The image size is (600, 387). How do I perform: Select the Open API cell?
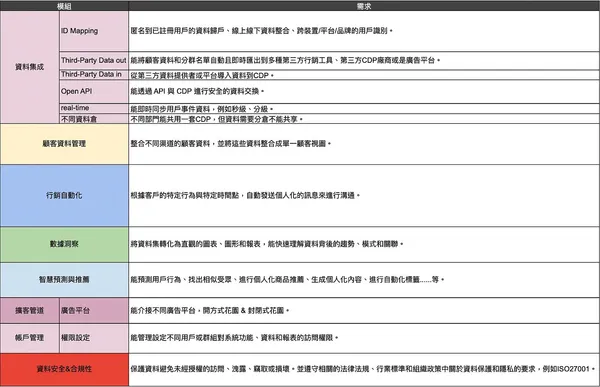(94, 91)
